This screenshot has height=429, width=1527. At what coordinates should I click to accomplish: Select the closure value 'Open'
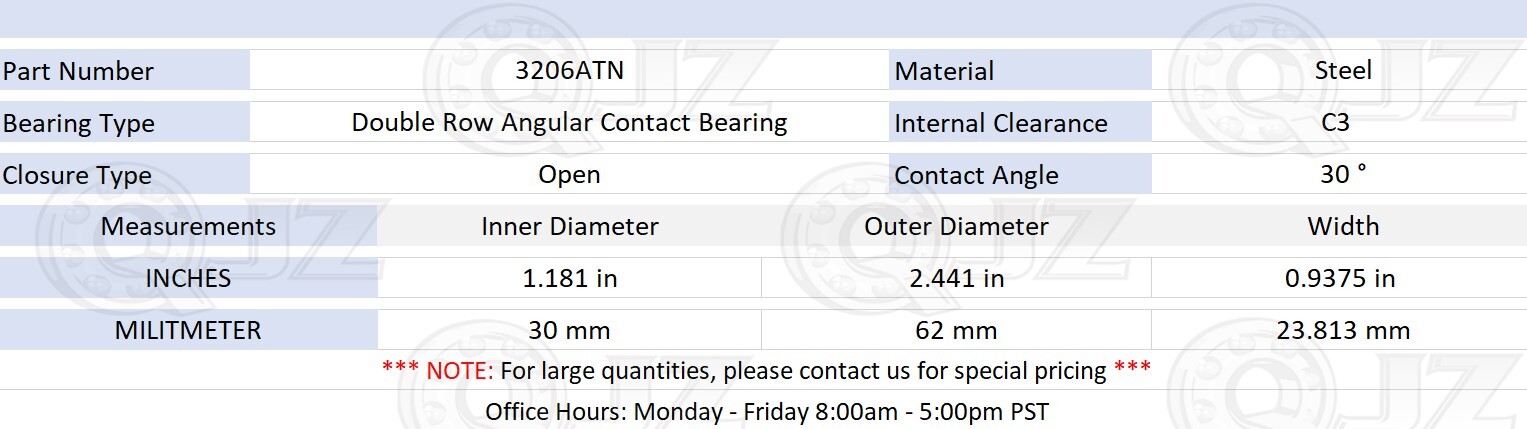pyautogui.click(x=569, y=174)
